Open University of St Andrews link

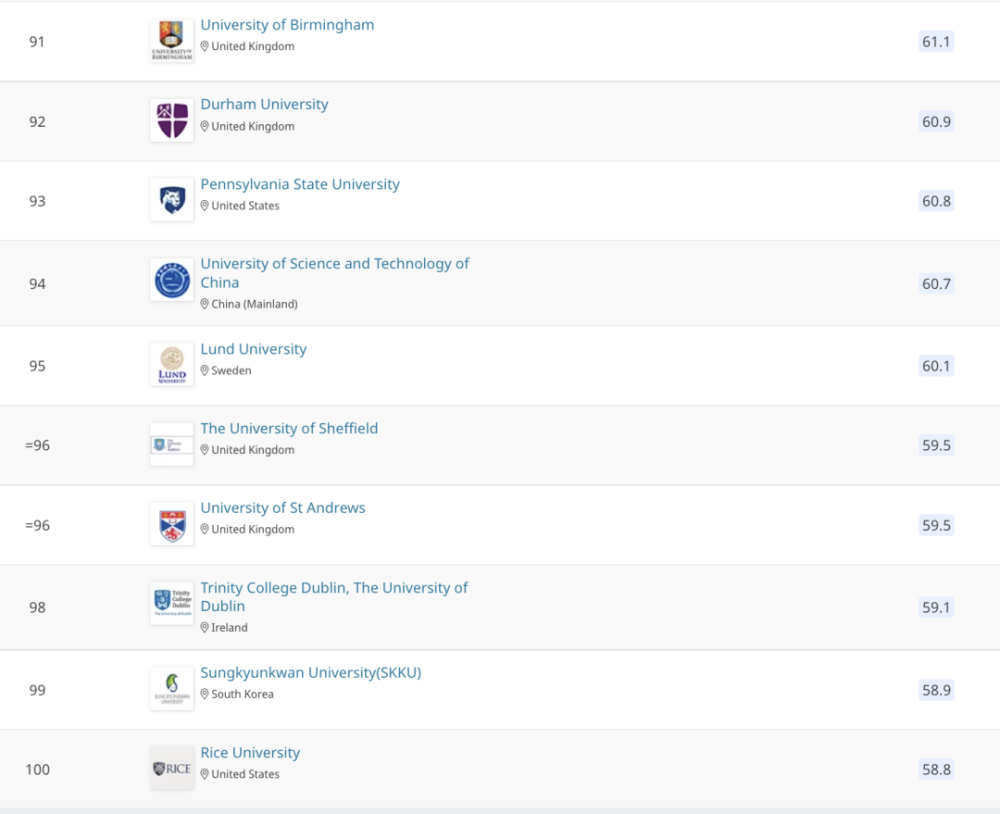click(283, 508)
